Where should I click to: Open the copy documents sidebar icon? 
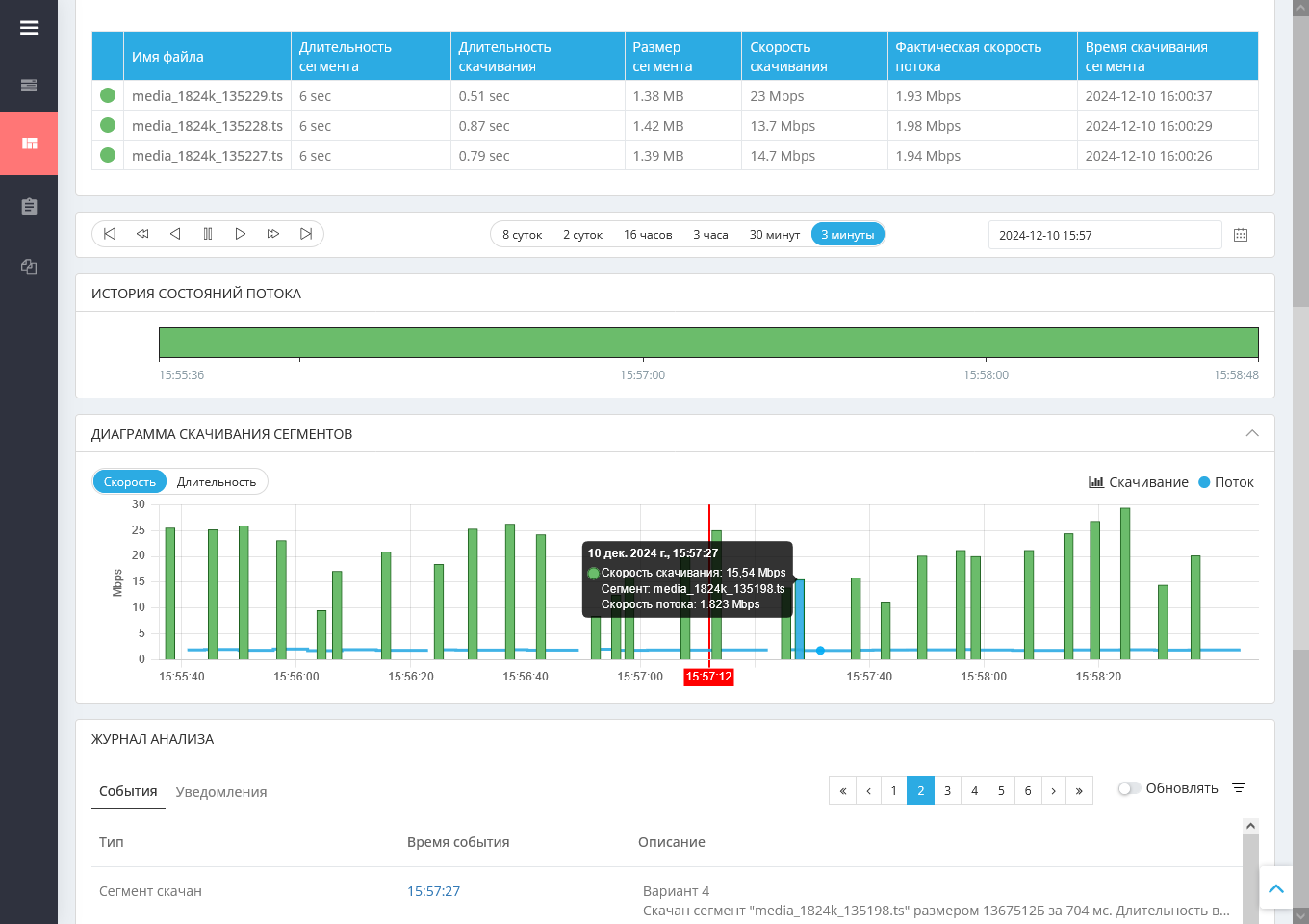click(x=29, y=267)
